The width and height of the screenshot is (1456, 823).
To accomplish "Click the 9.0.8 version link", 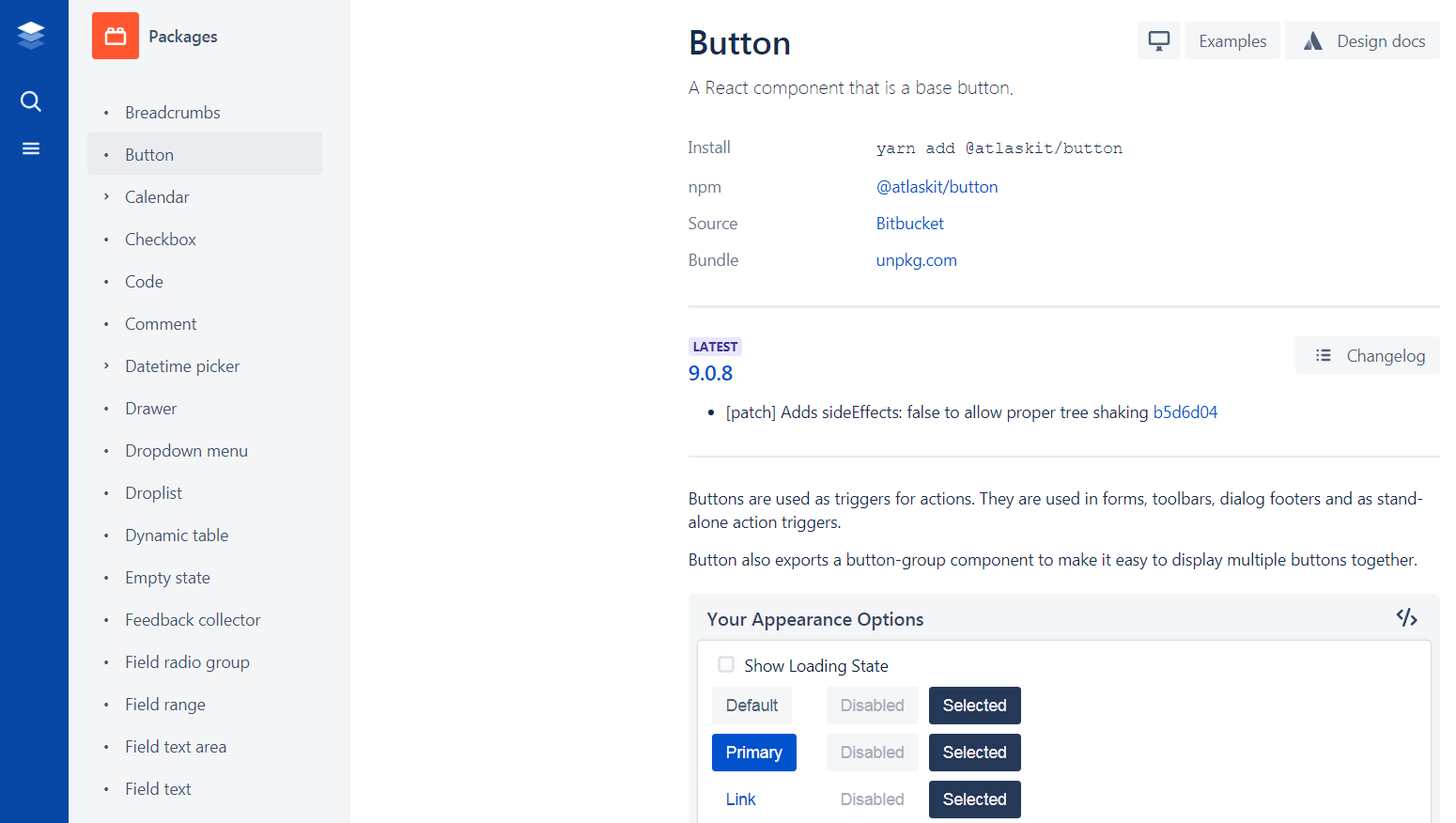I will [x=710, y=373].
